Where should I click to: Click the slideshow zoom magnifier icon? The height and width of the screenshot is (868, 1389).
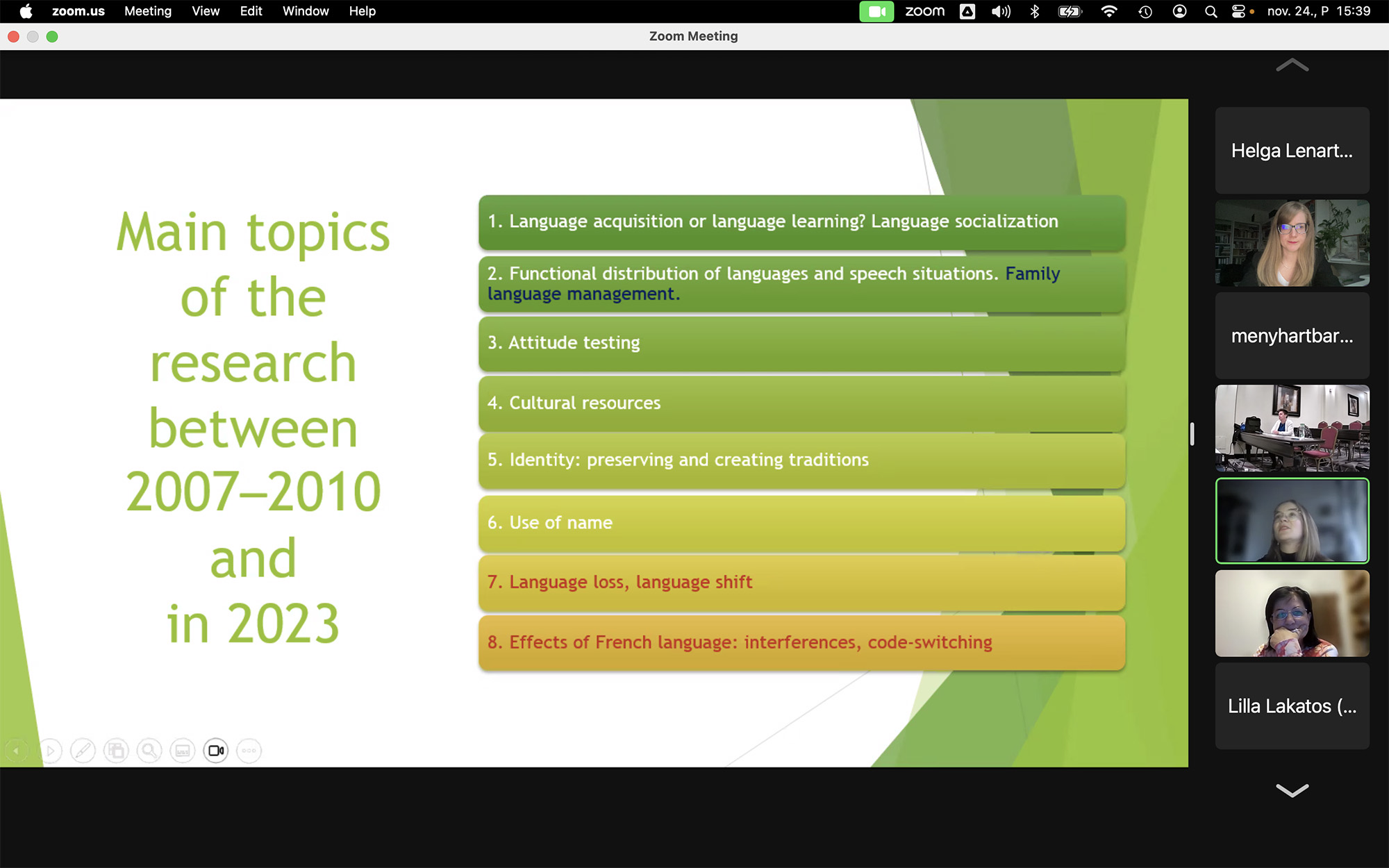[149, 751]
